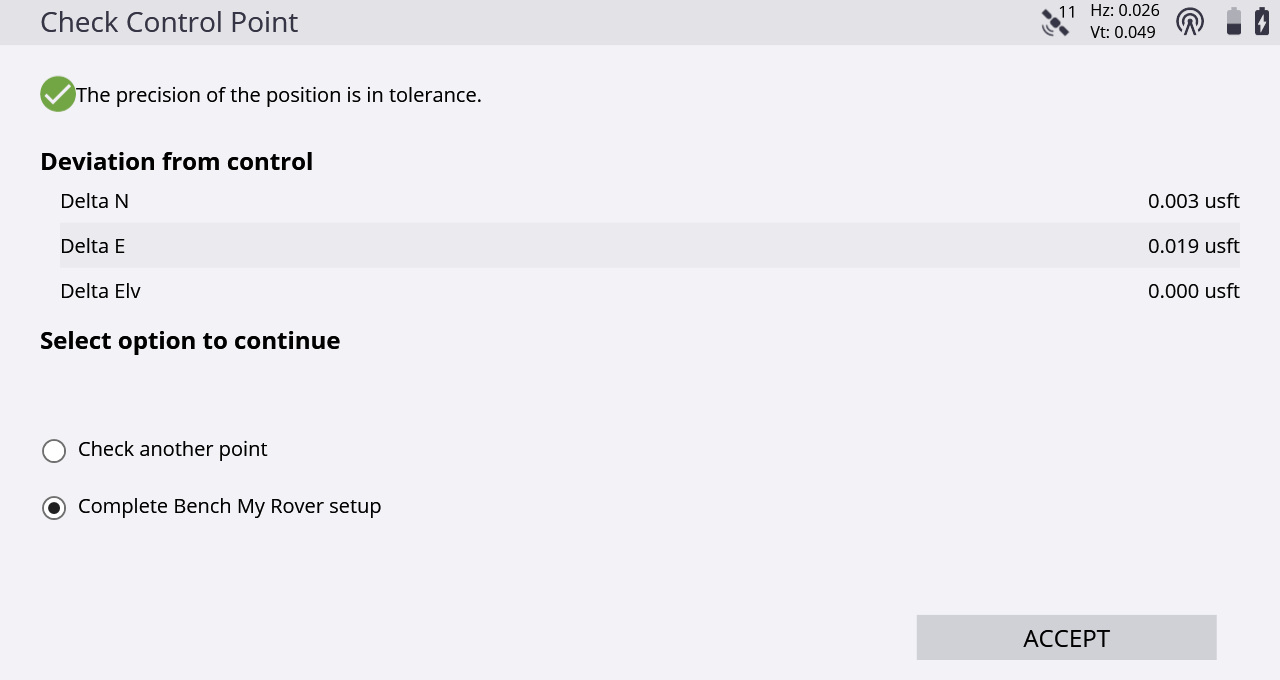View the Hz 0.026 precision readout
Viewport: 1280px width, 680px height.
[x=1125, y=11]
